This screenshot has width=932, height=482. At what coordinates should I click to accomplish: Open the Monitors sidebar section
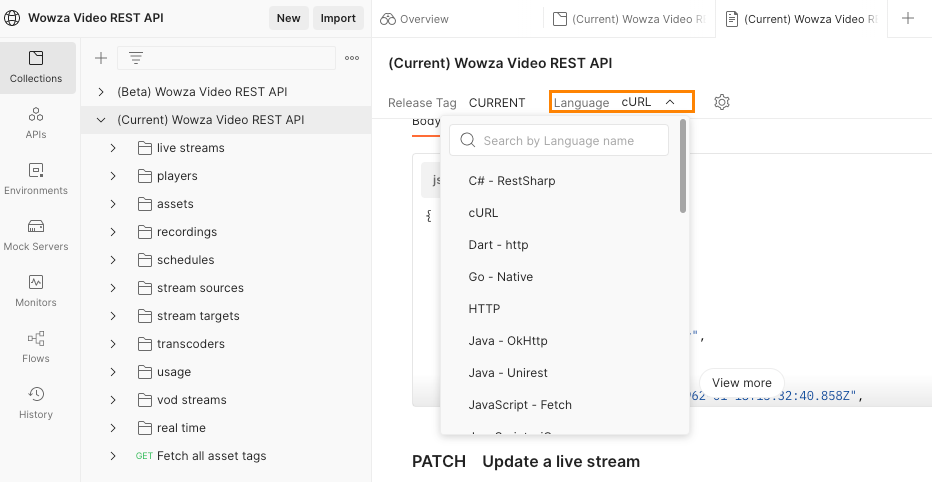(36, 291)
